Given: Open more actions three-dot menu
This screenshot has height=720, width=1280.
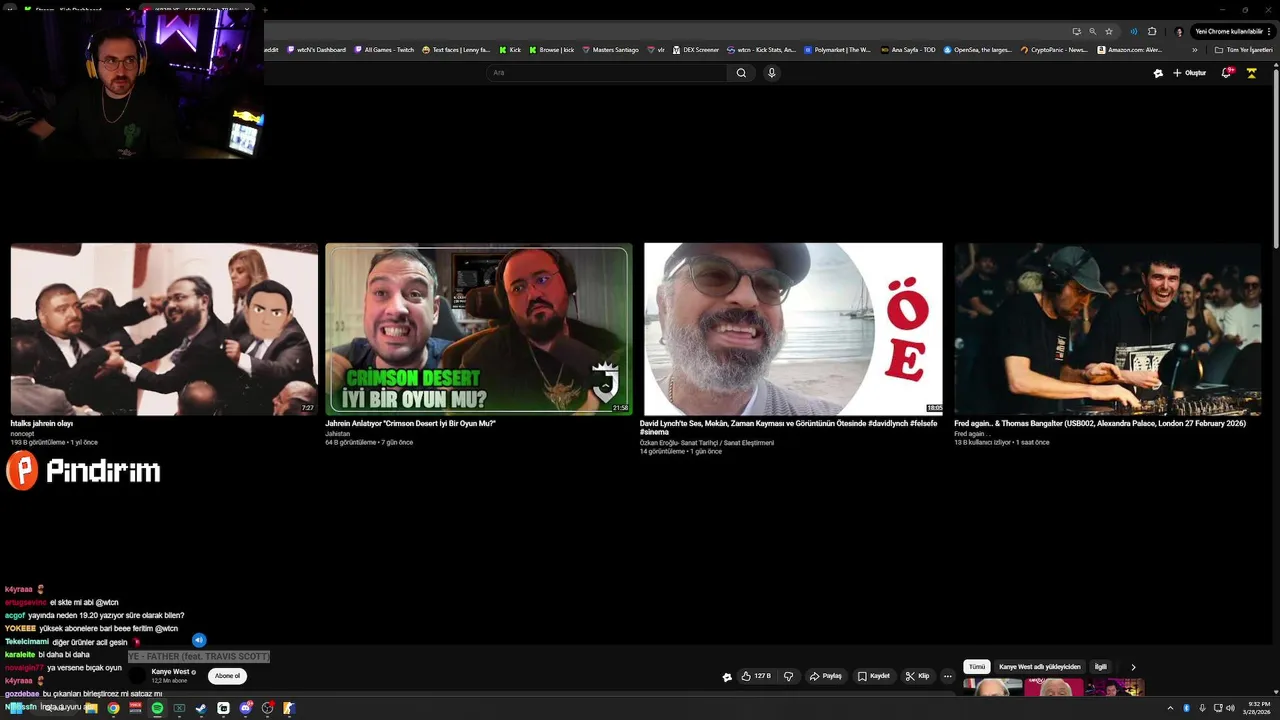Looking at the screenshot, I should (948, 676).
